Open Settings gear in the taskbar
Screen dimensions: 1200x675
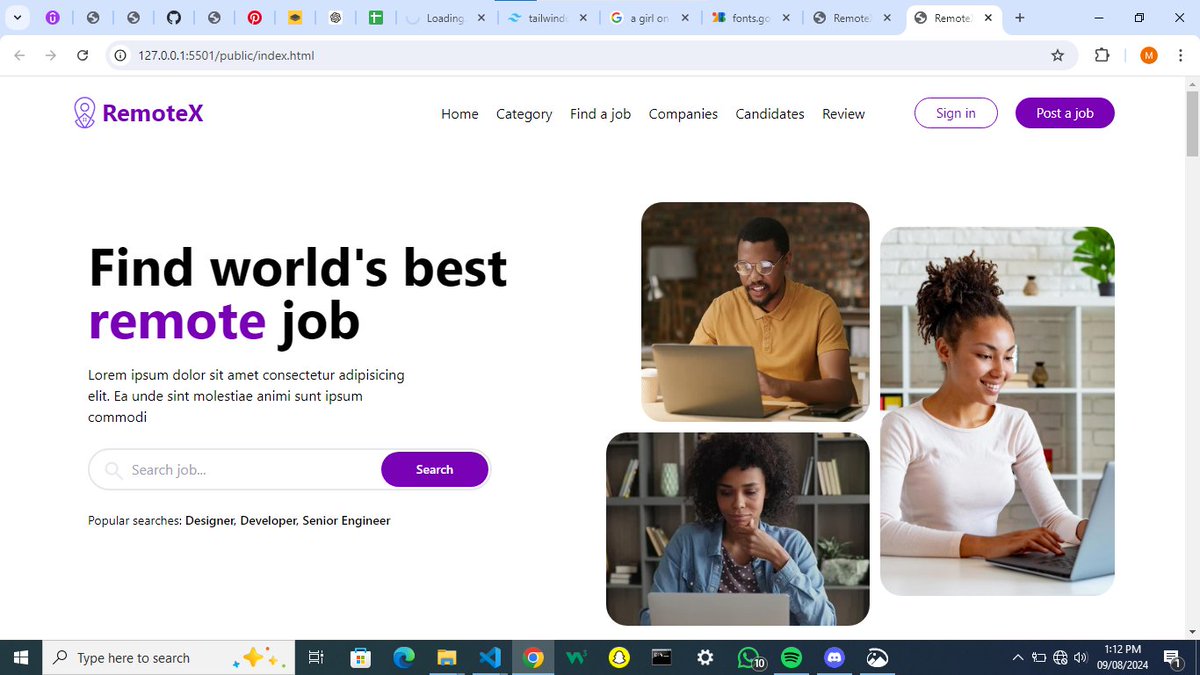click(x=705, y=657)
